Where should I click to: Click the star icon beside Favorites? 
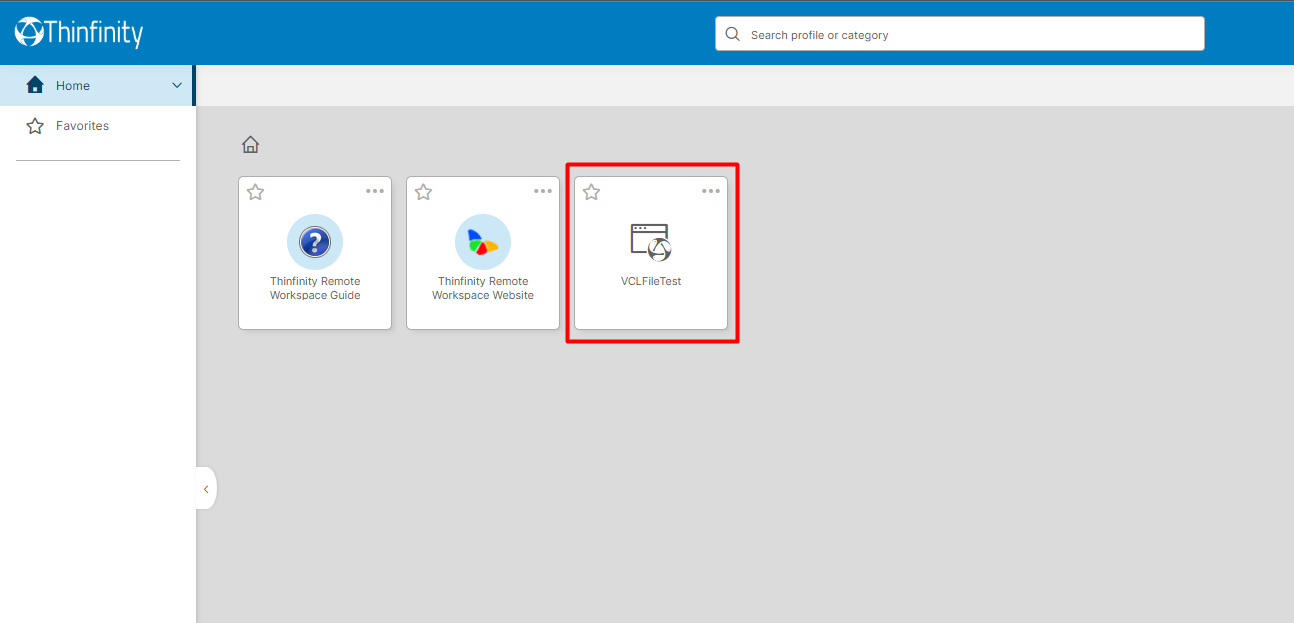coord(35,126)
